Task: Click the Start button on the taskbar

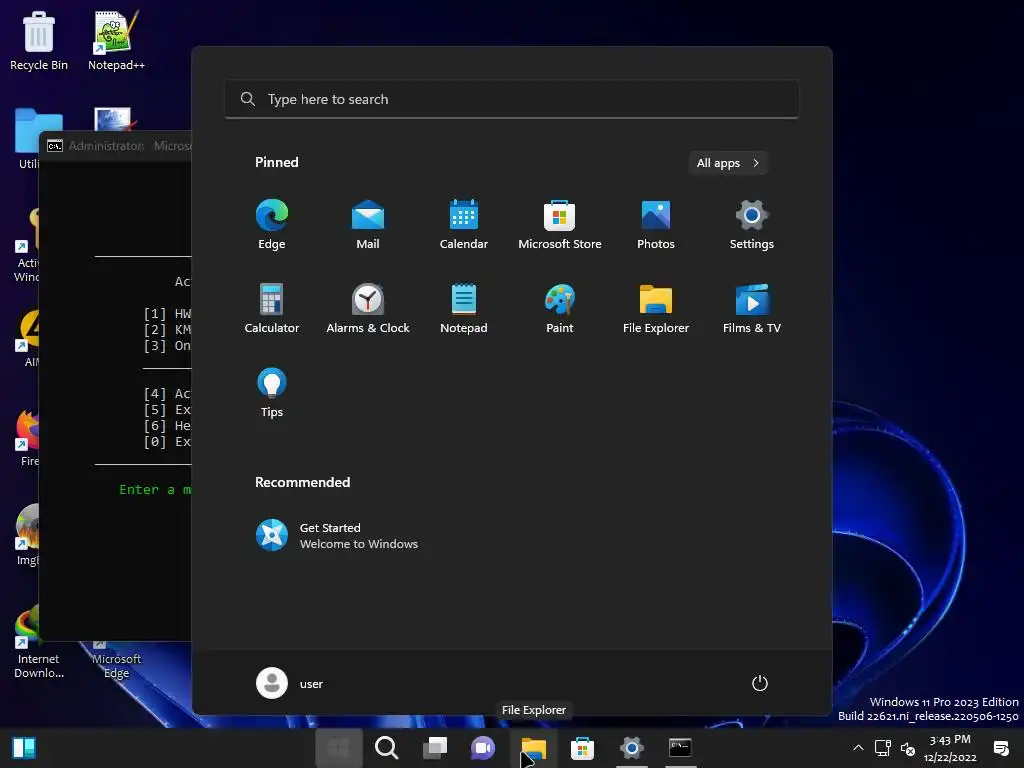Action: tap(338, 748)
